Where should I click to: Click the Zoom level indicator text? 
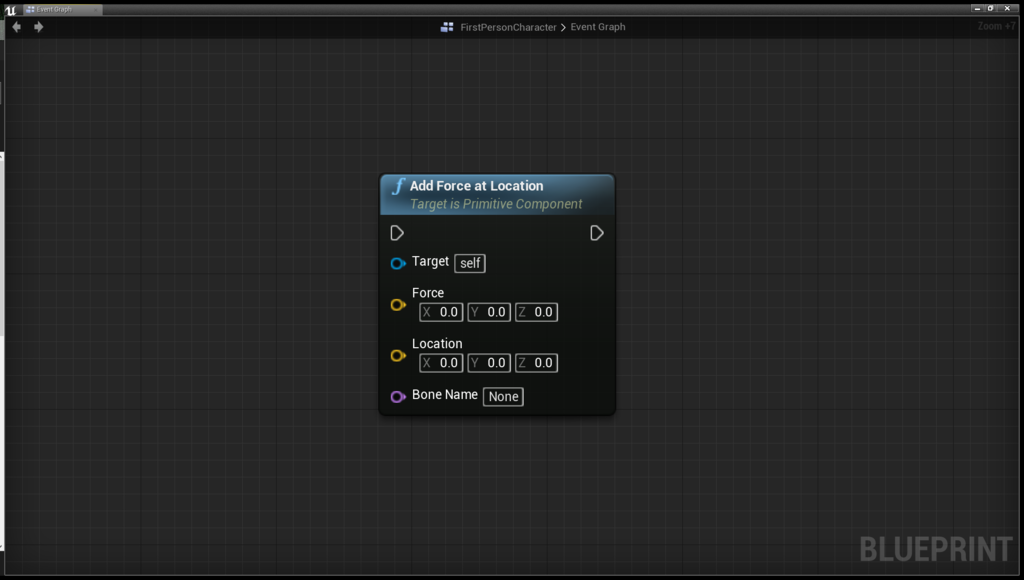tap(997, 26)
